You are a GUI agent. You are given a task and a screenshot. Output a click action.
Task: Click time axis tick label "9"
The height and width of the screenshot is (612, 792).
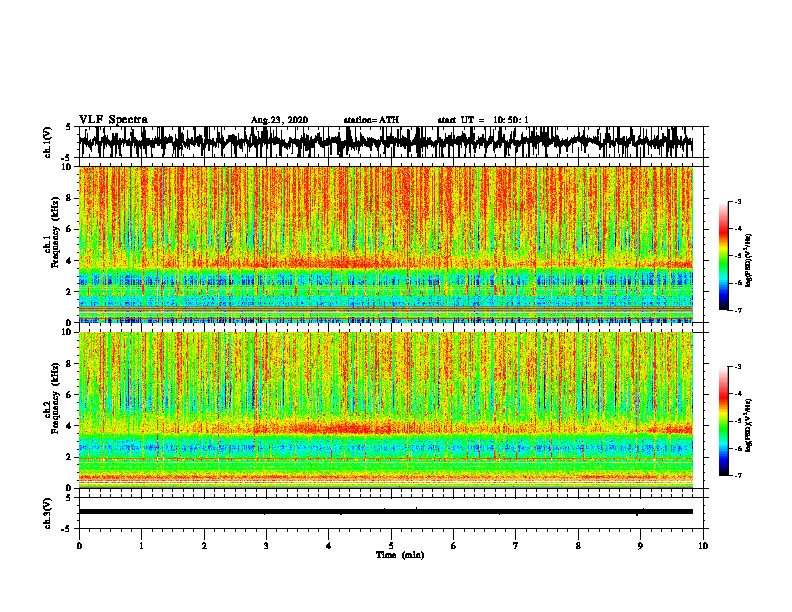pyautogui.click(x=640, y=546)
